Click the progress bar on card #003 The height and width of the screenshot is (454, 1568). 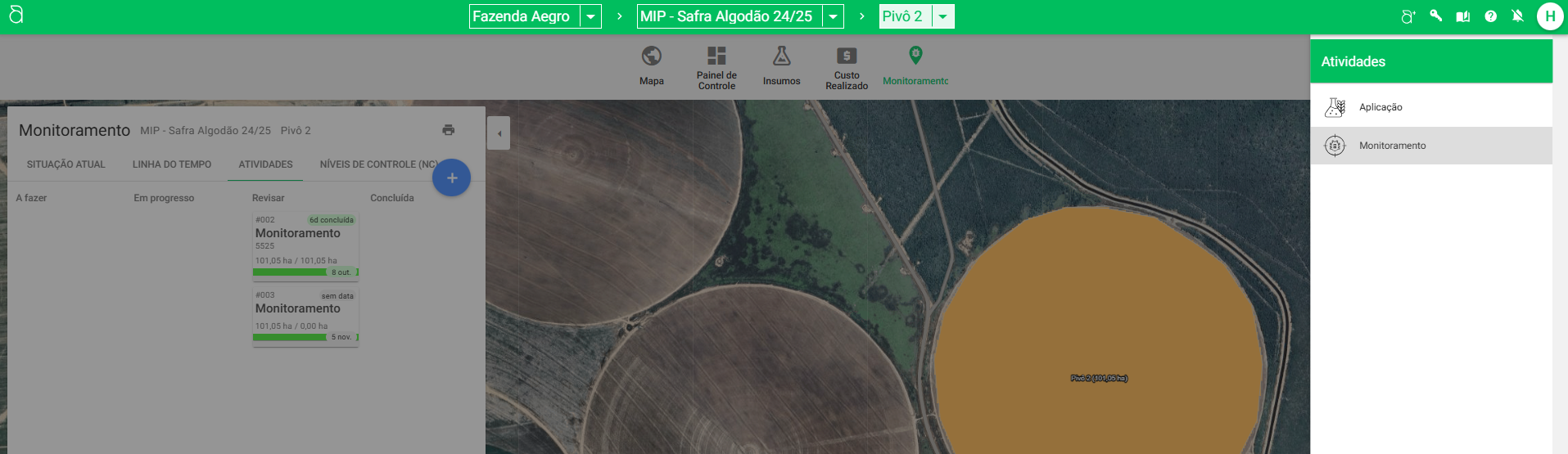point(290,337)
